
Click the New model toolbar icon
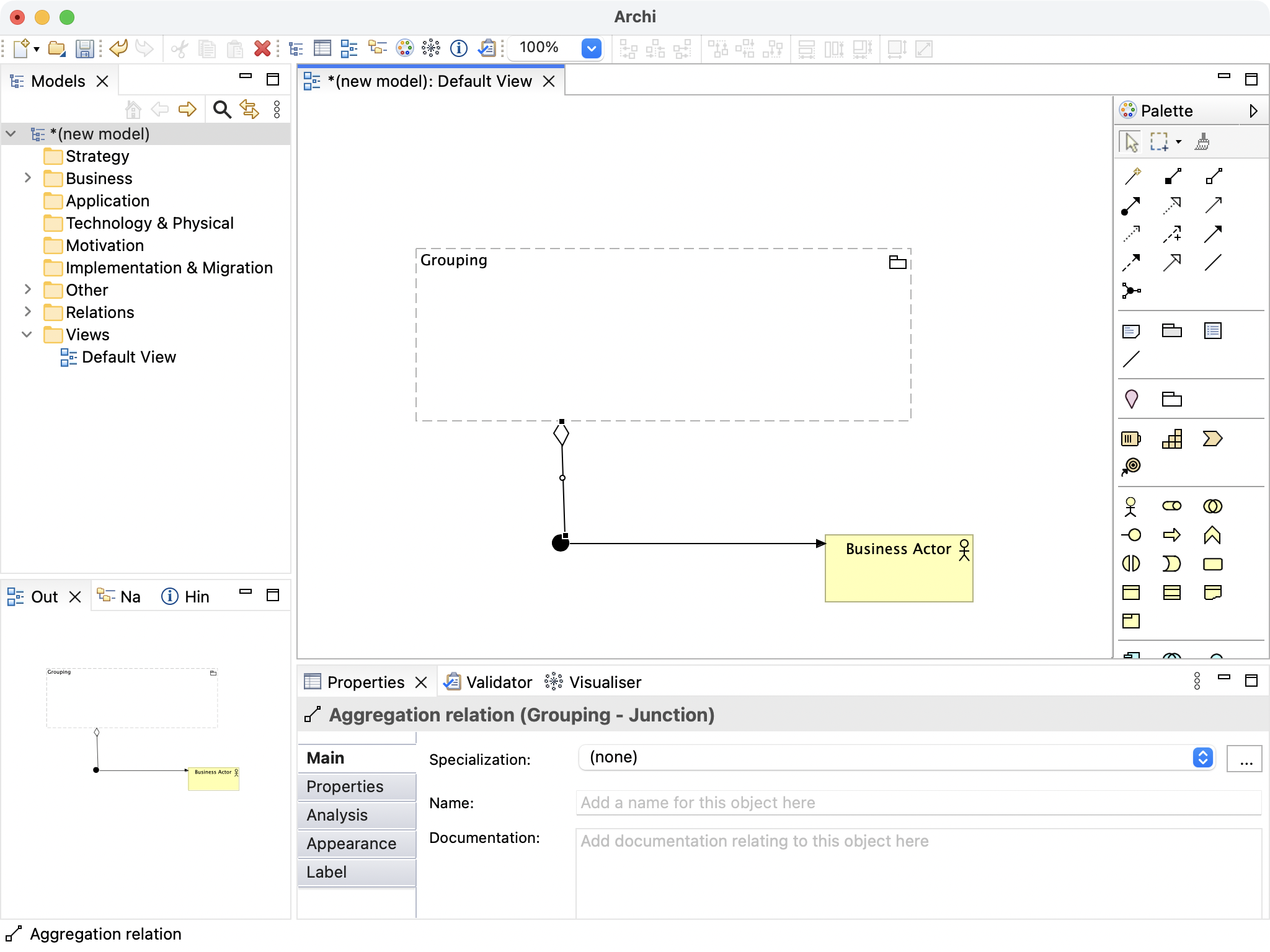point(21,48)
